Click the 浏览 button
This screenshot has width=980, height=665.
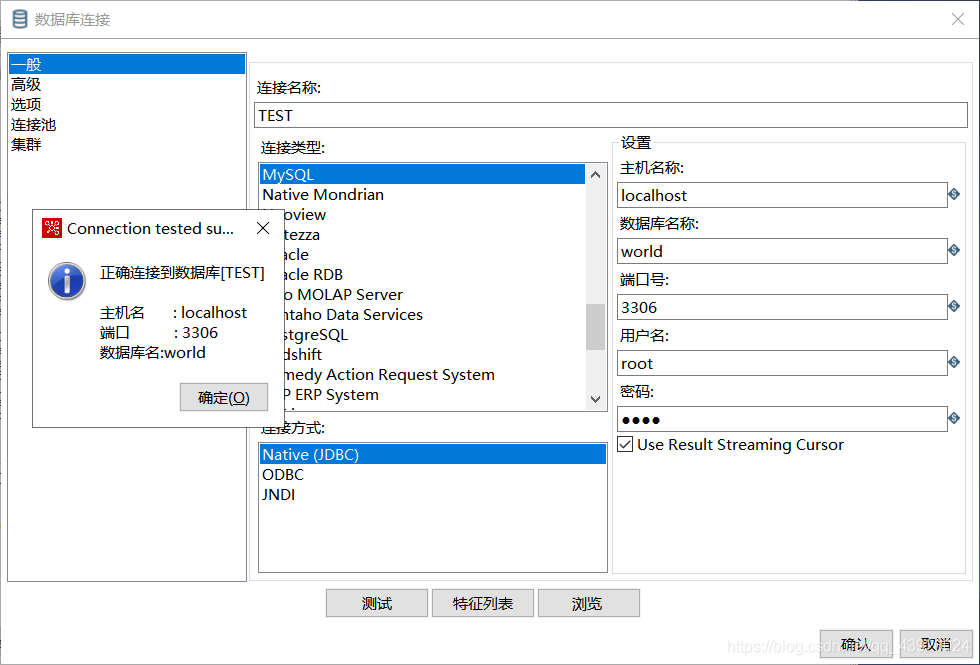coord(589,603)
